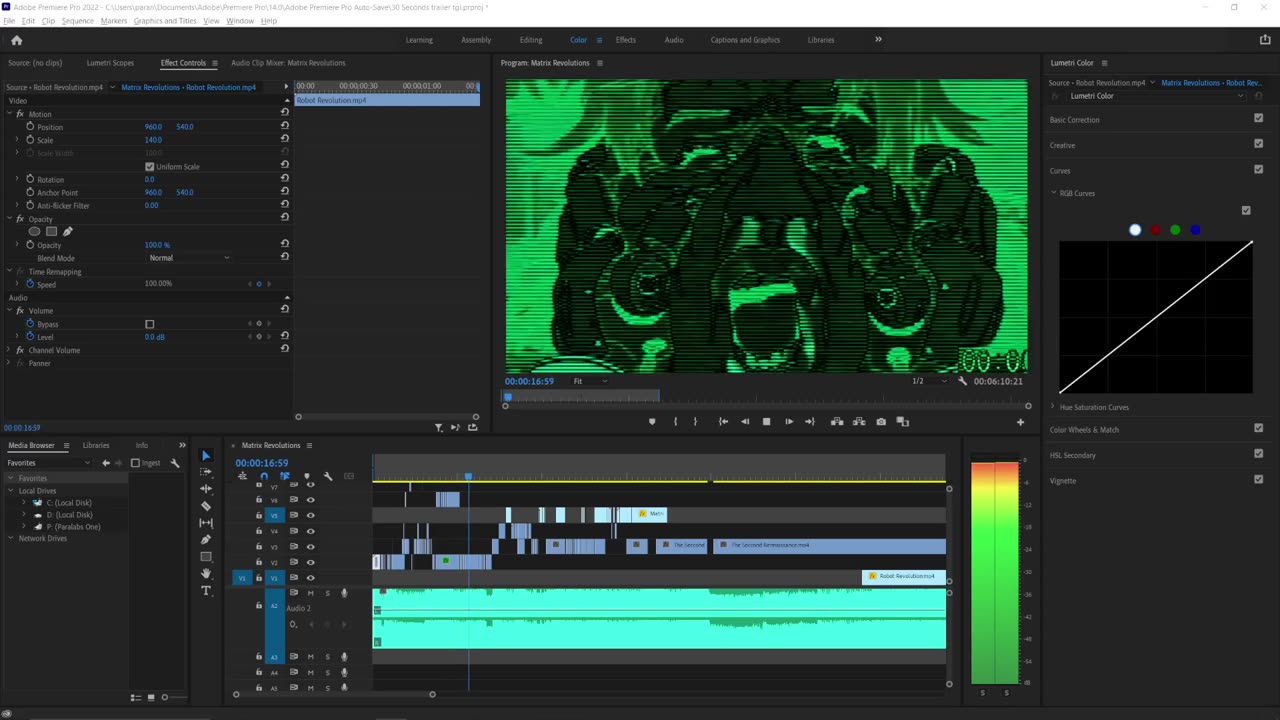Select the Hand tool
The width and height of the screenshot is (1280, 720).
tap(206, 574)
